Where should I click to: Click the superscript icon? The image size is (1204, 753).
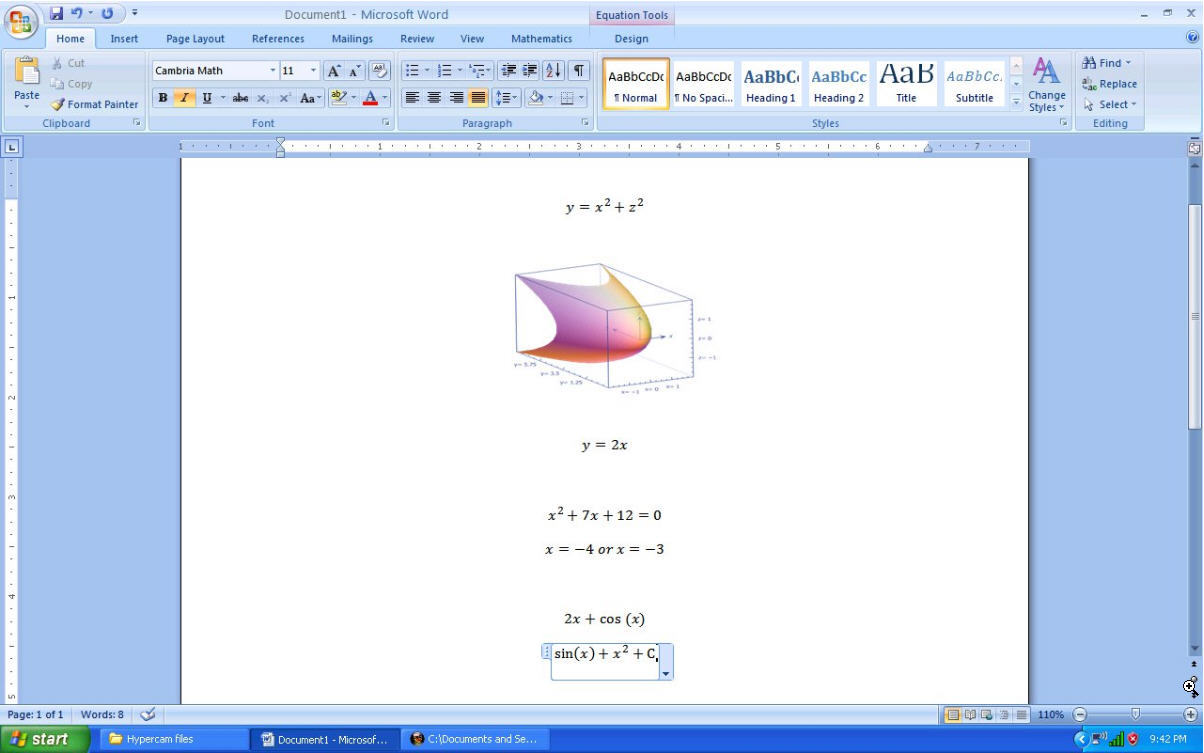pyautogui.click(x=284, y=98)
